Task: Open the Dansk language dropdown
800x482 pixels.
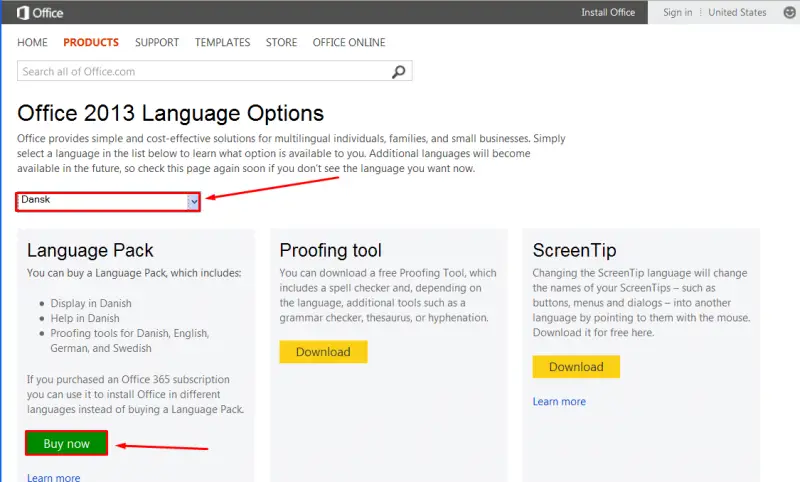Action: pos(108,201)
